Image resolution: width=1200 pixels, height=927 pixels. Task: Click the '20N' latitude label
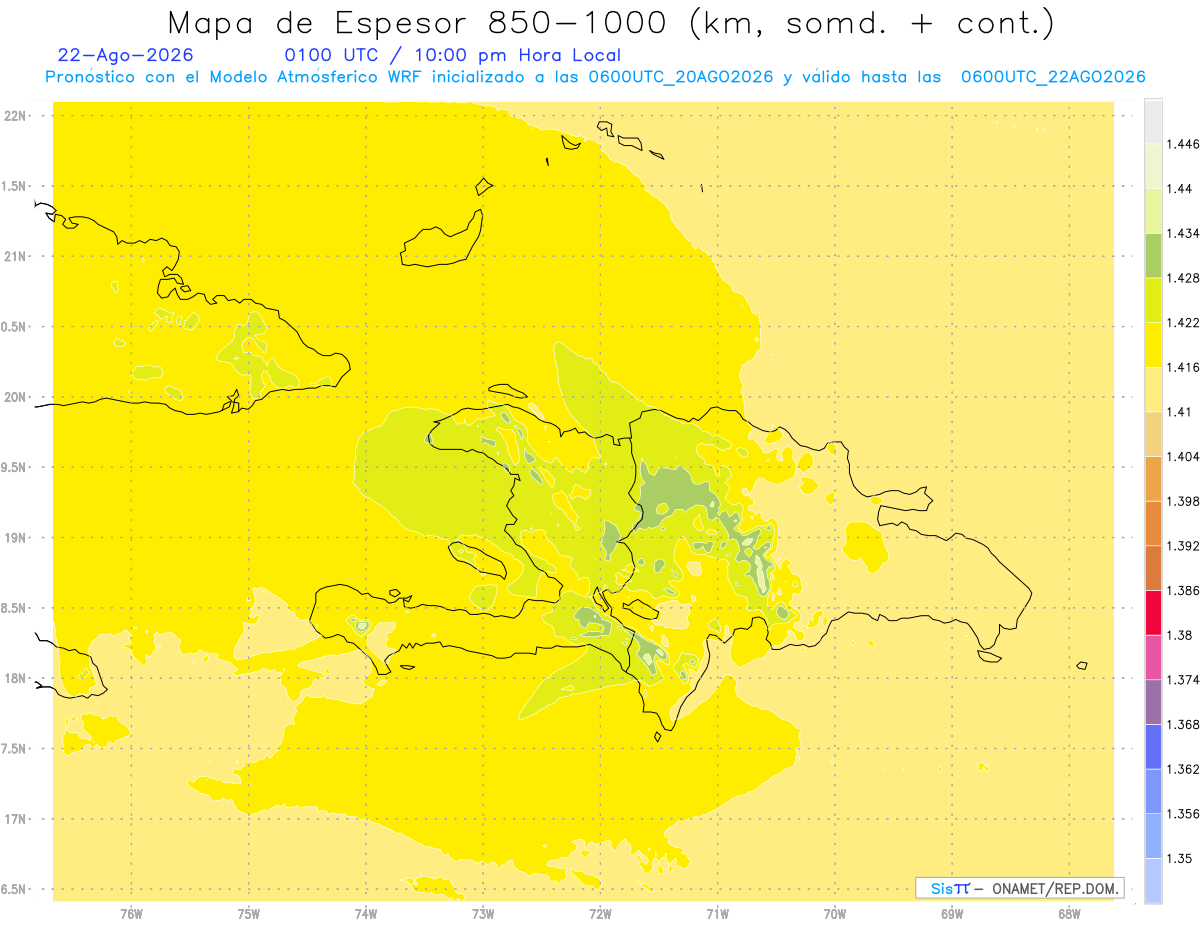coord(15,397)
